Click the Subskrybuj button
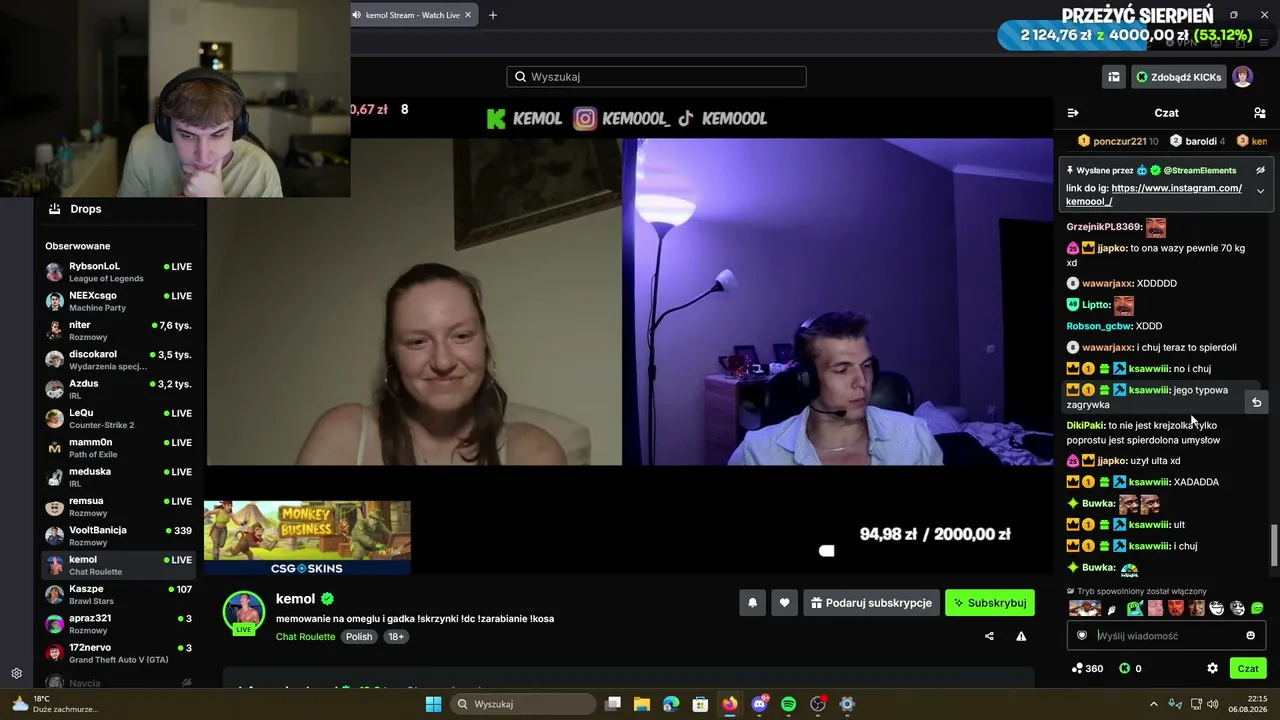 click(x=990, y=603)
